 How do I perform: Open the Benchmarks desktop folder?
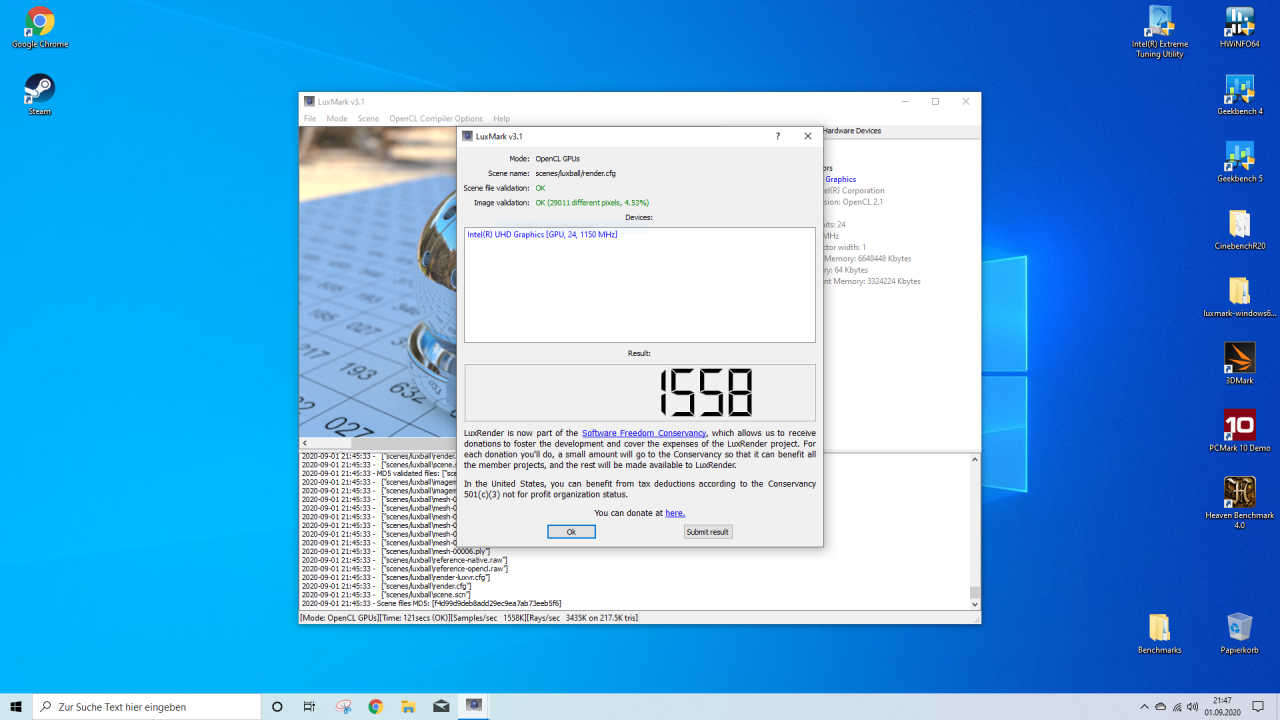click(x=1160, y=633)
